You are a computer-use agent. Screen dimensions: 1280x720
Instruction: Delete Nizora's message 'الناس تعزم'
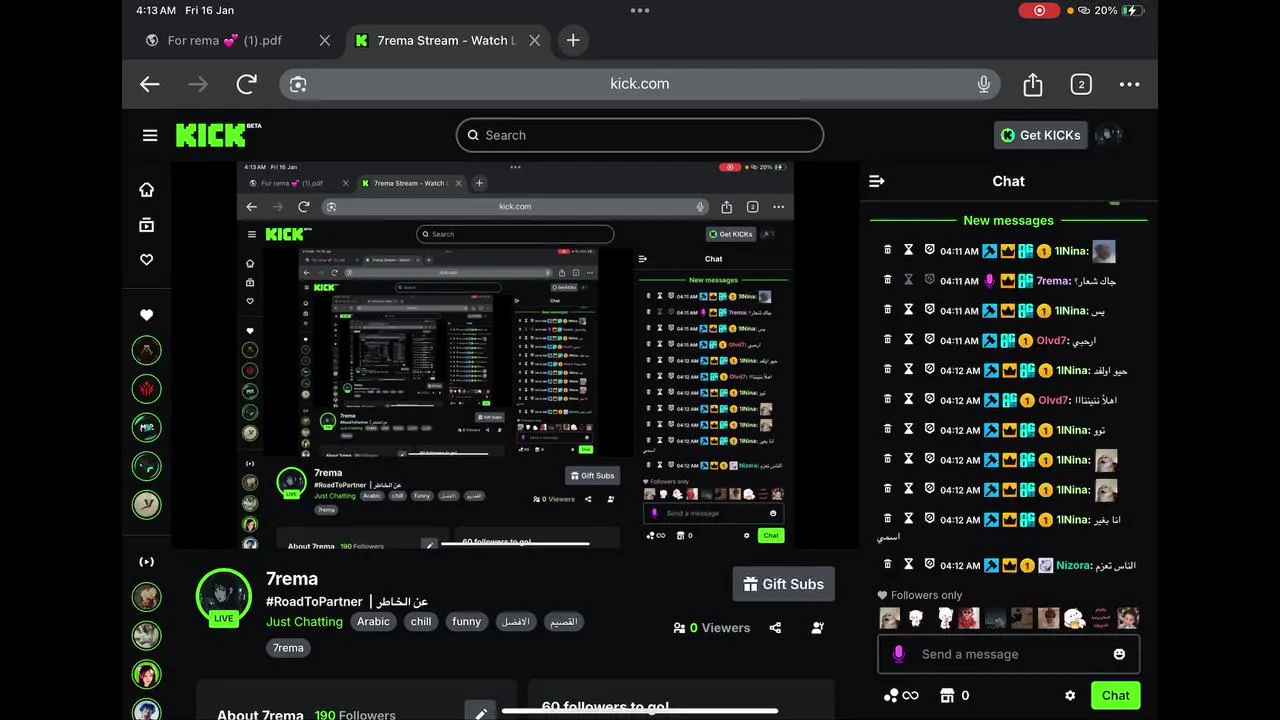click(887, 565)
